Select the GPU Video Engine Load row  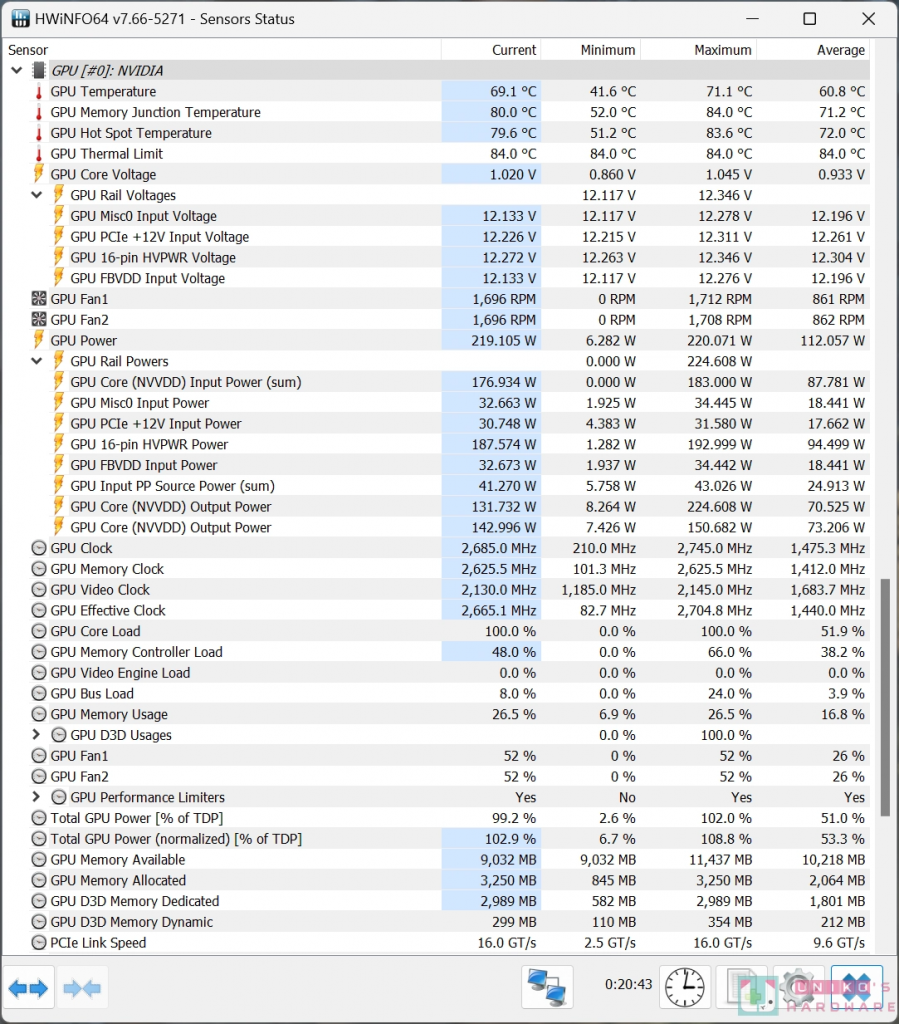tap(437, 673)
